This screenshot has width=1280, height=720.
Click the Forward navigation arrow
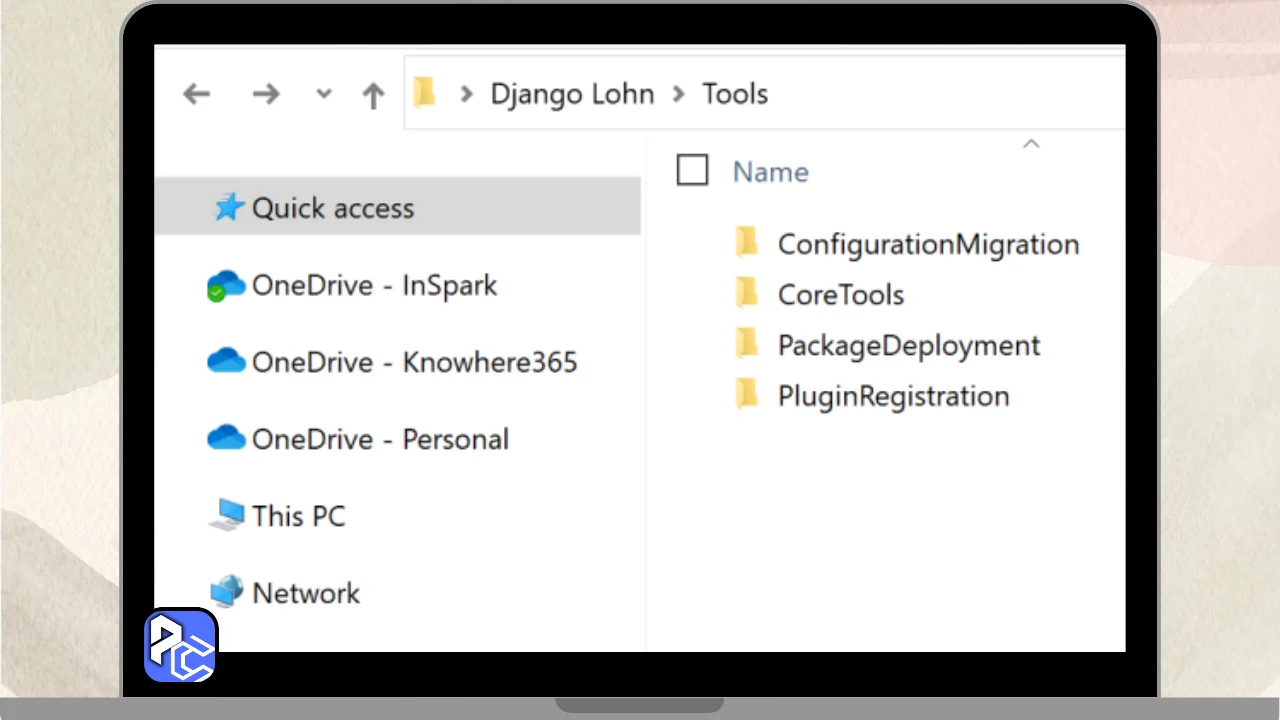(x=266, y=94)
